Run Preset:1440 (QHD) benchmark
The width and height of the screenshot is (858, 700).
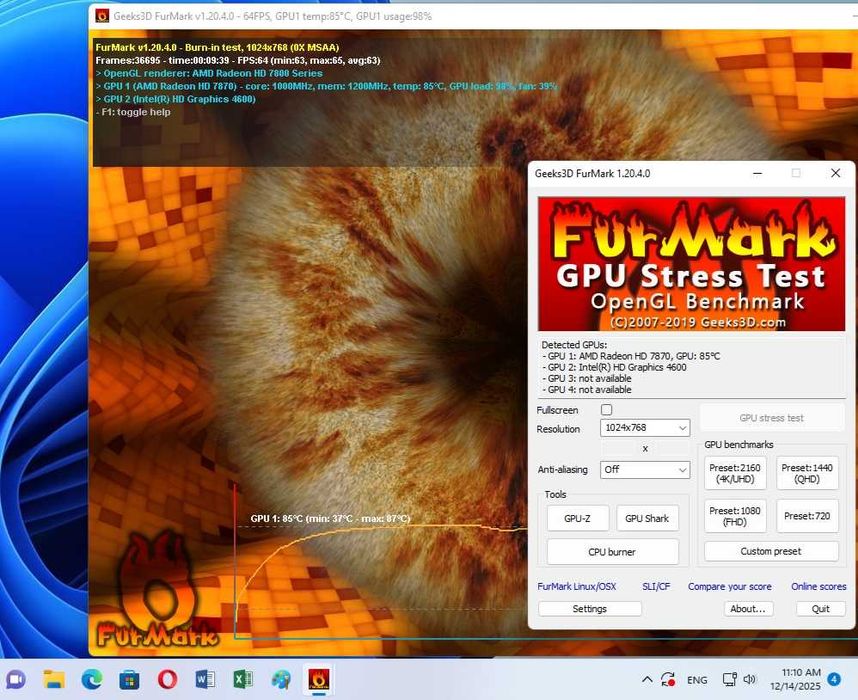point(807,473)
